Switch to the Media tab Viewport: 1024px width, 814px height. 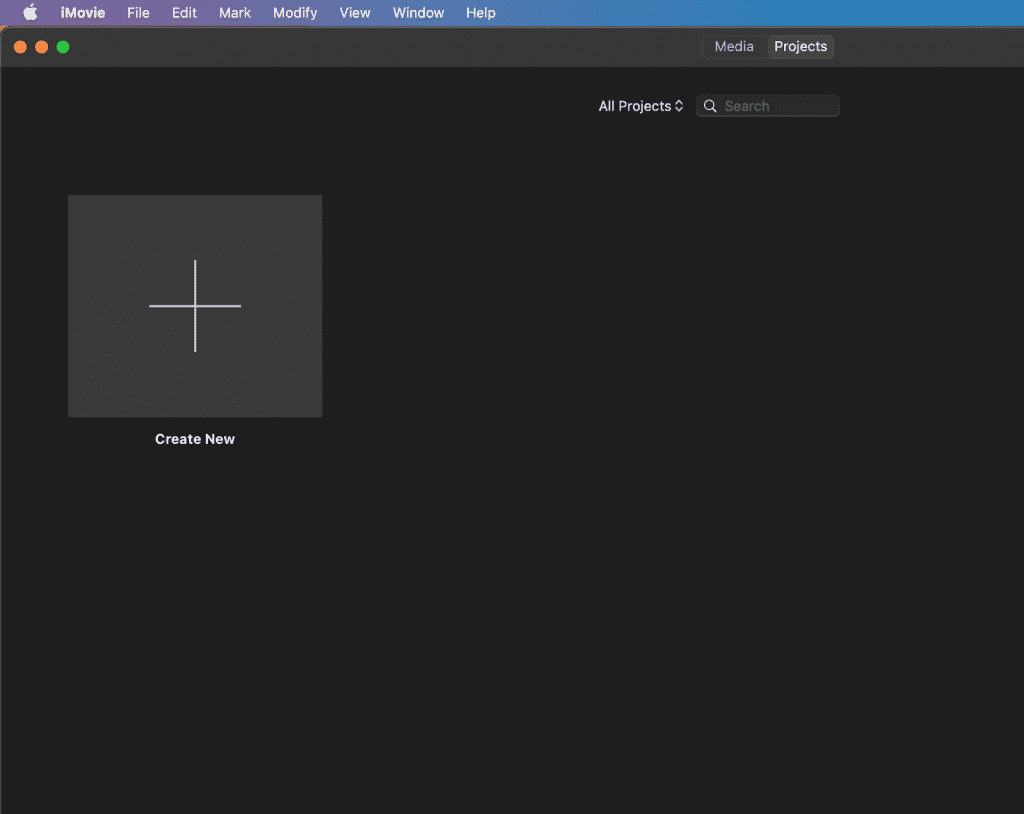pos(734,46)
